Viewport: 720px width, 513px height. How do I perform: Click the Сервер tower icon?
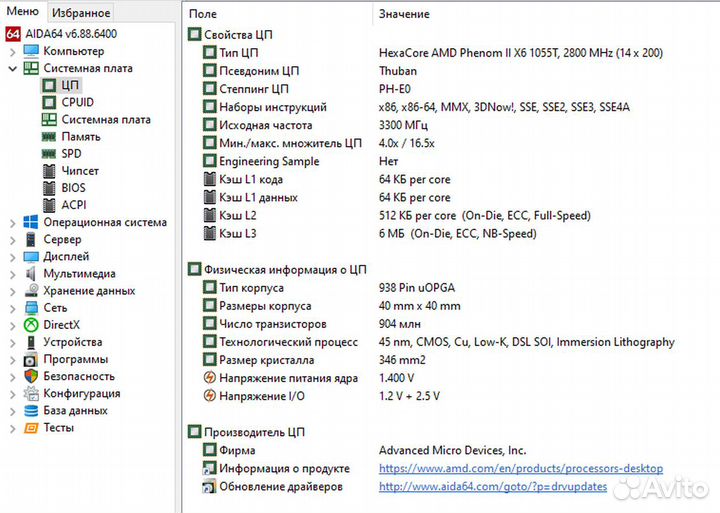click(x=31, y=239)
